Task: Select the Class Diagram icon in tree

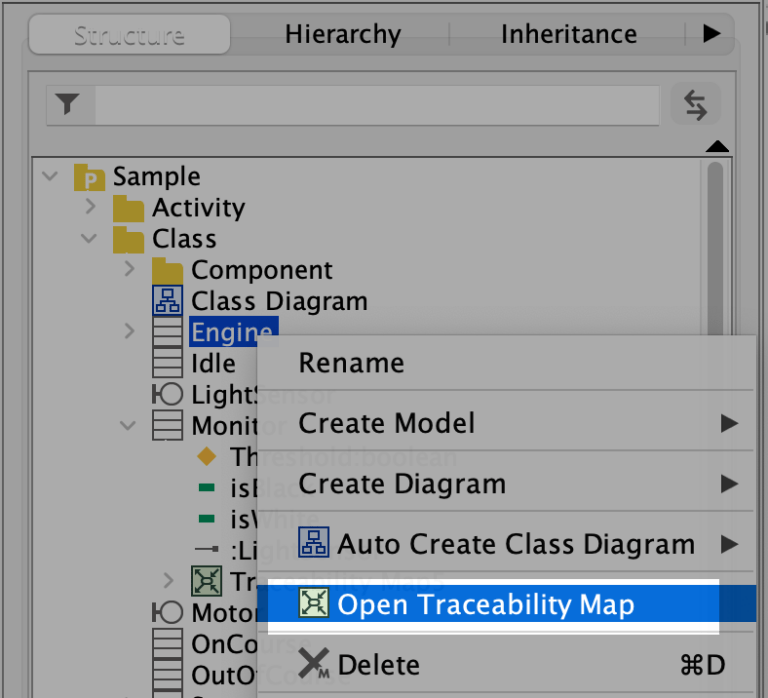Action: click(x=166, y=301)
